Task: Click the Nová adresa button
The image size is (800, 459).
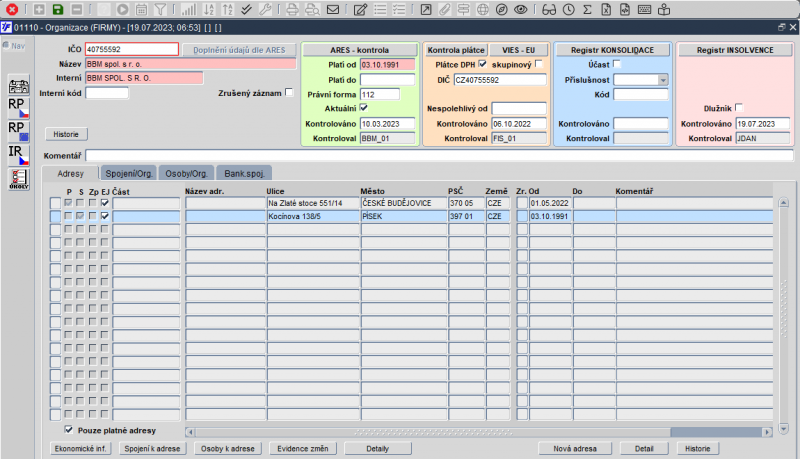Action: tap(574, 449)
